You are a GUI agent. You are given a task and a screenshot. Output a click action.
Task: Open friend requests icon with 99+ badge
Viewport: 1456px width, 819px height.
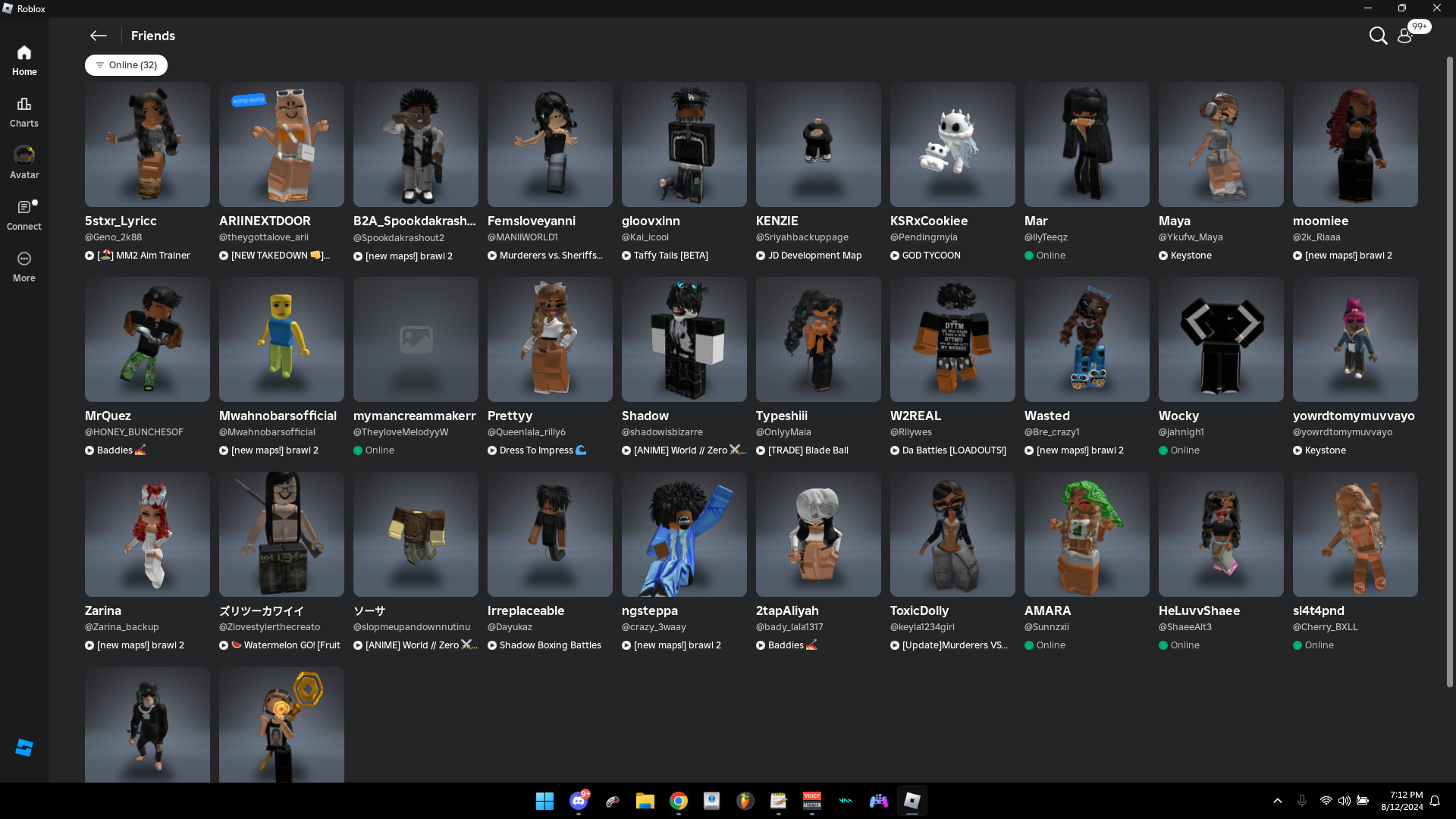point(1405,36)
